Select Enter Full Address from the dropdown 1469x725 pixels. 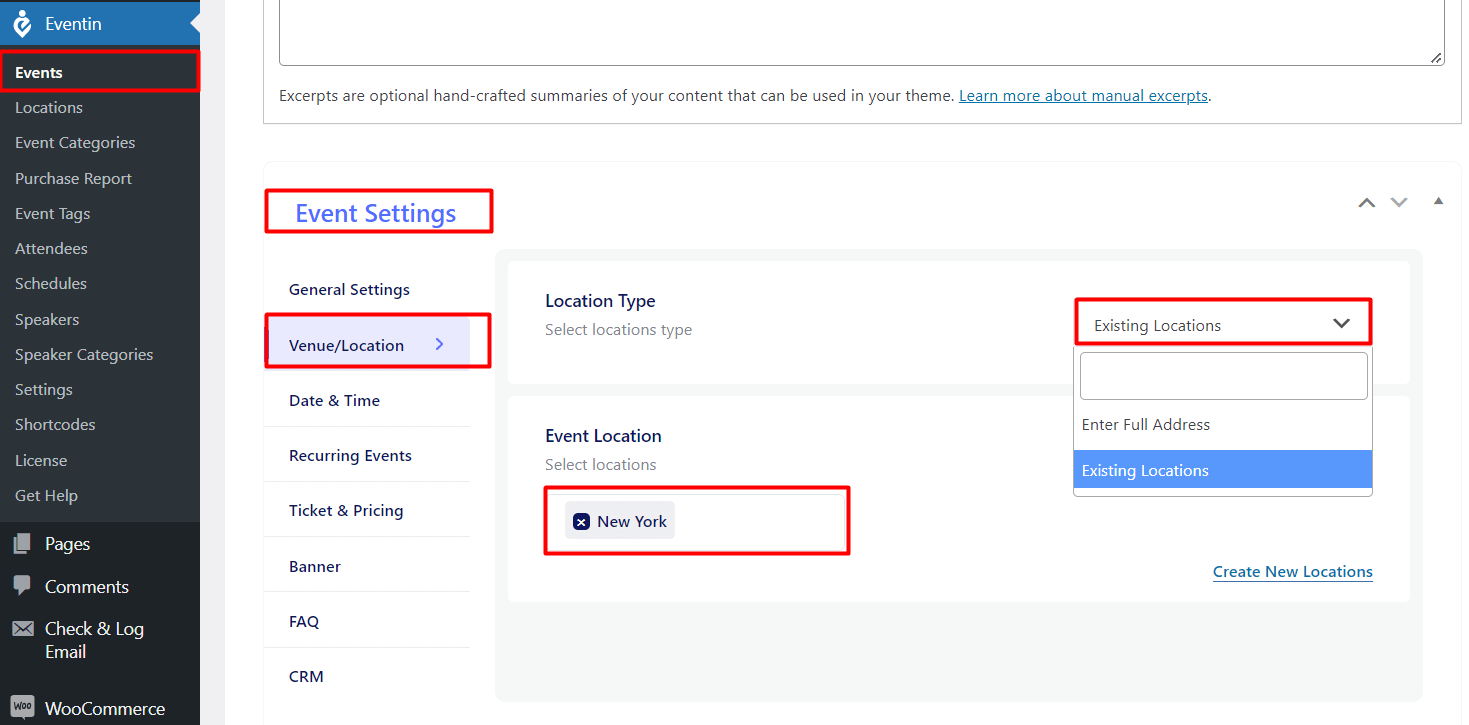click(x=1145, y=424)
